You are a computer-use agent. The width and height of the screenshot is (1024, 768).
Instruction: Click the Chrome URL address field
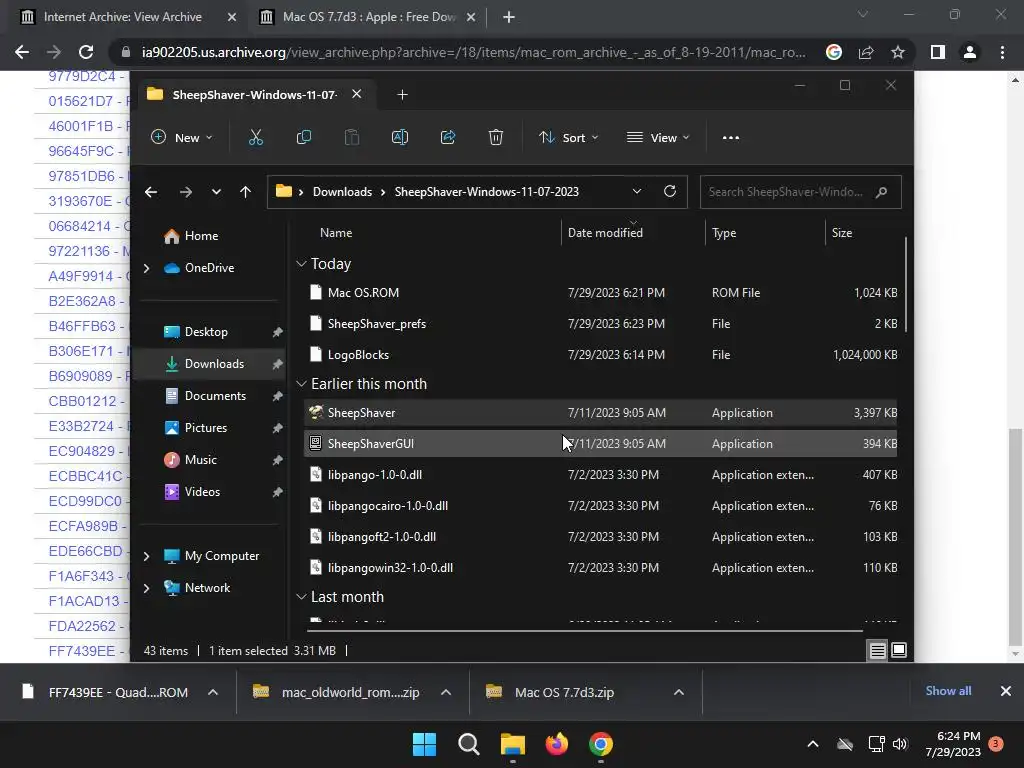click(x=473, y=52)
